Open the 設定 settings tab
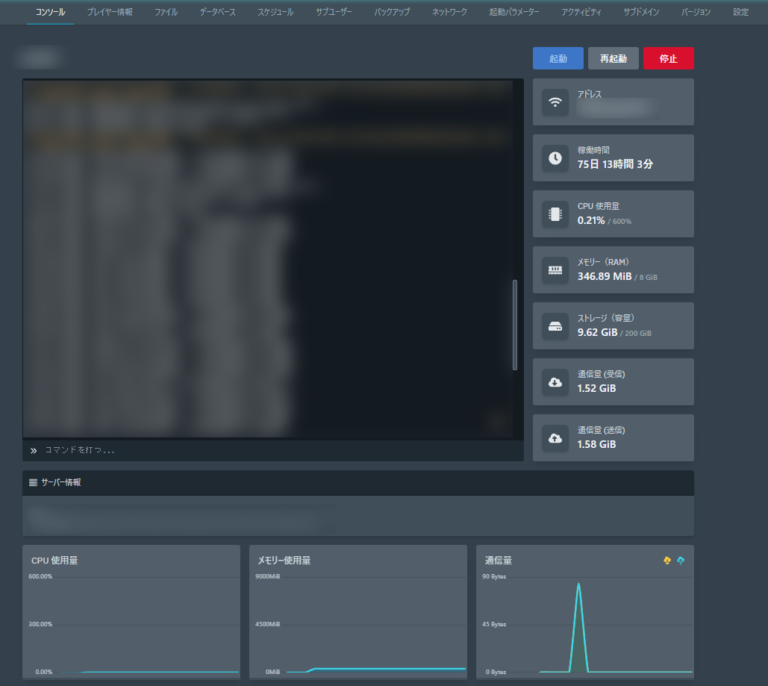768x686 pixels. pos(740,12)
